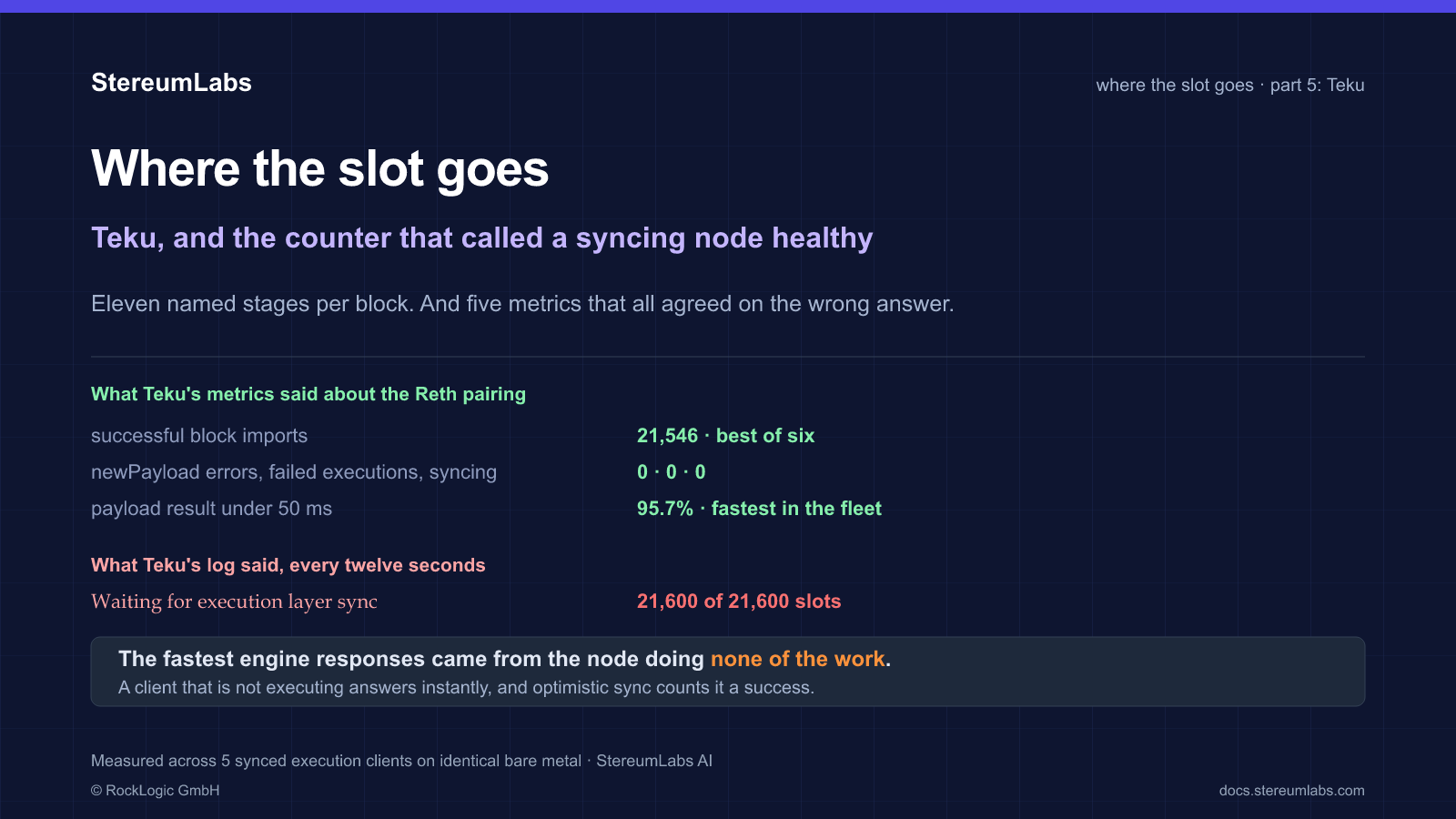Click the orange 'none of the work' phrase

pyautogui.click(x=797, y=659)
